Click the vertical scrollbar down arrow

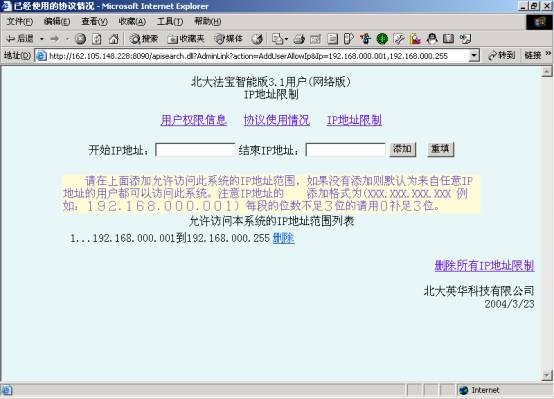[547, 375]
